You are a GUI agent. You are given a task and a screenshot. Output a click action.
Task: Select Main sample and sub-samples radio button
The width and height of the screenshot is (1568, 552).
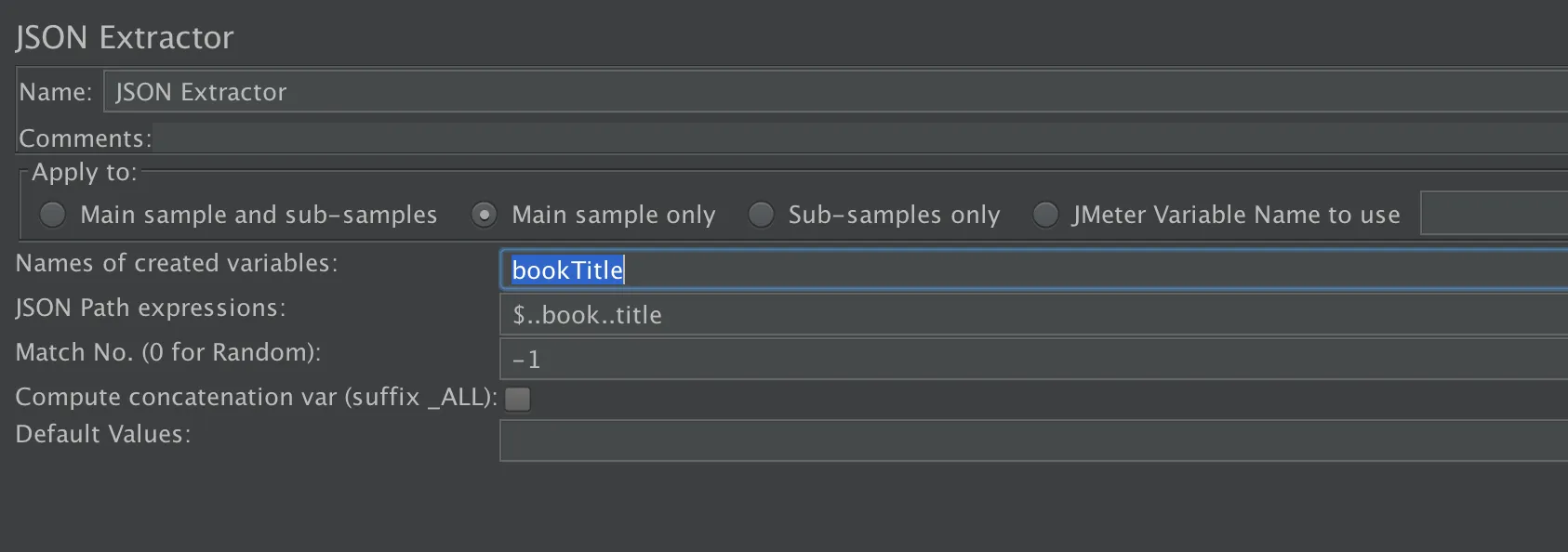coord(52,215)
